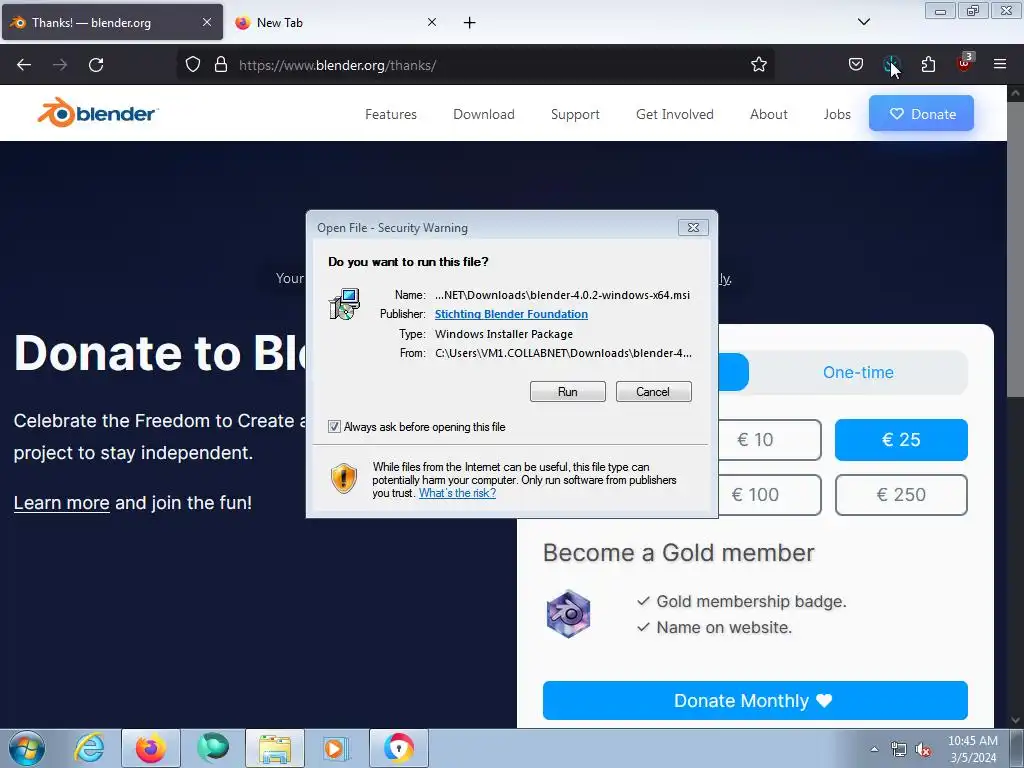Show hidden tray icons arrow
This screenshot has width=1024, height=768.
(874, 749)
